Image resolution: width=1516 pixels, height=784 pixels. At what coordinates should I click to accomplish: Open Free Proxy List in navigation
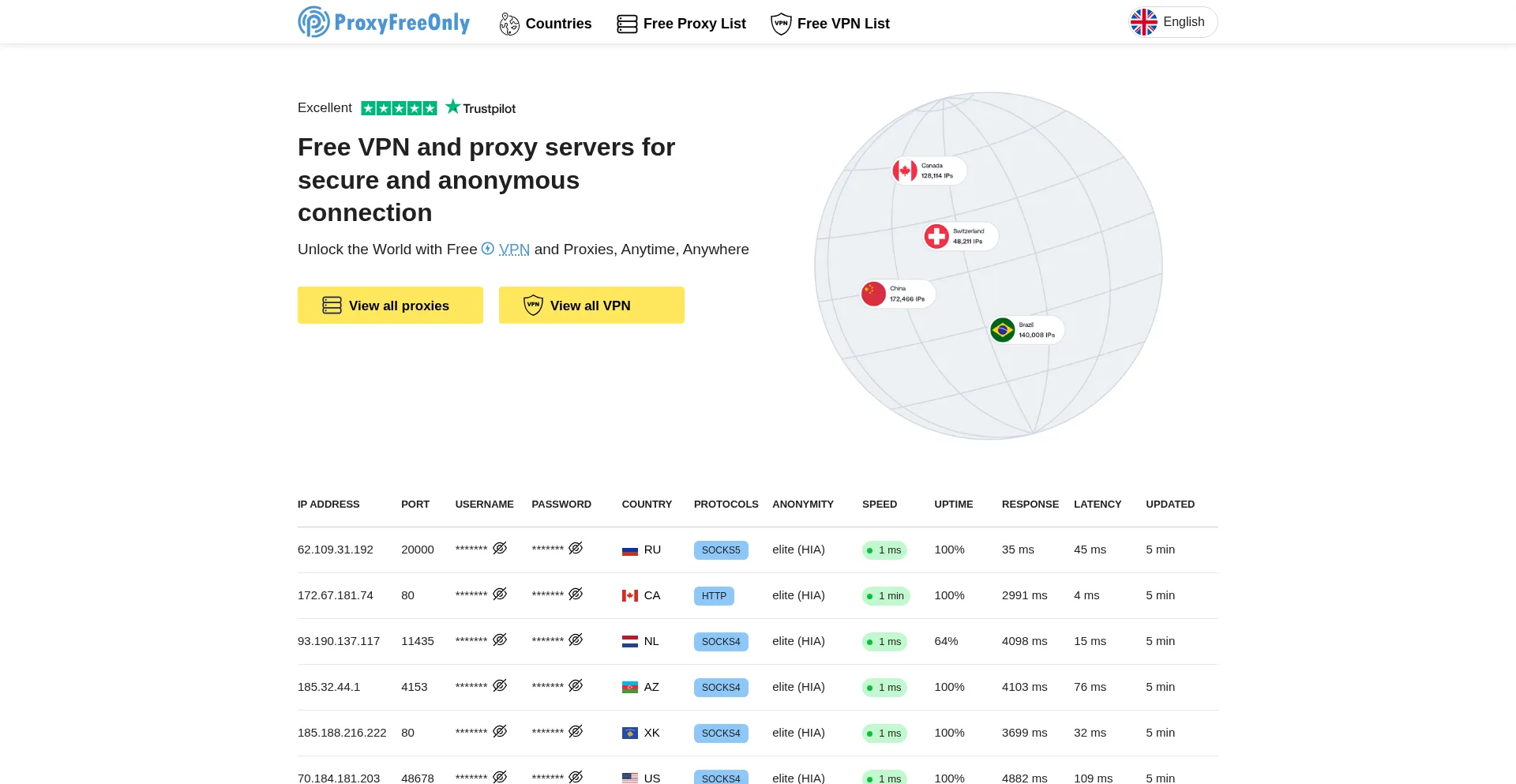(x=681, y=24)
